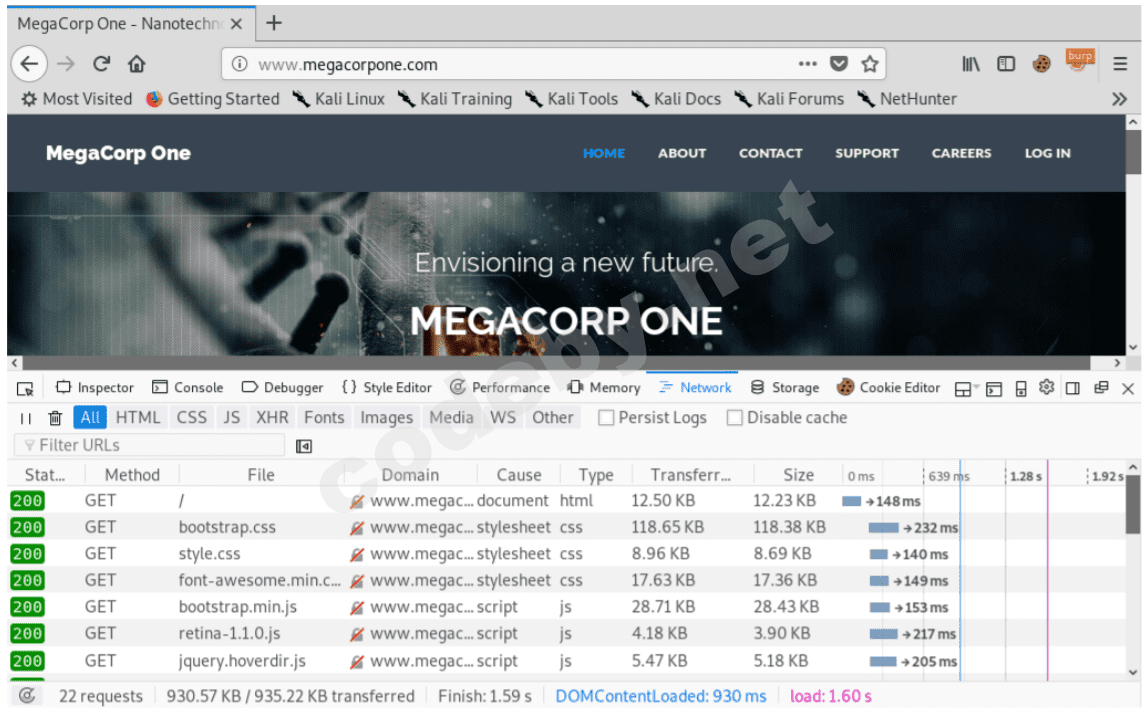The width and height of the screenshot is (1147, 713).
Task: Enable the Persist Logs checkbox
Action: 606,418
